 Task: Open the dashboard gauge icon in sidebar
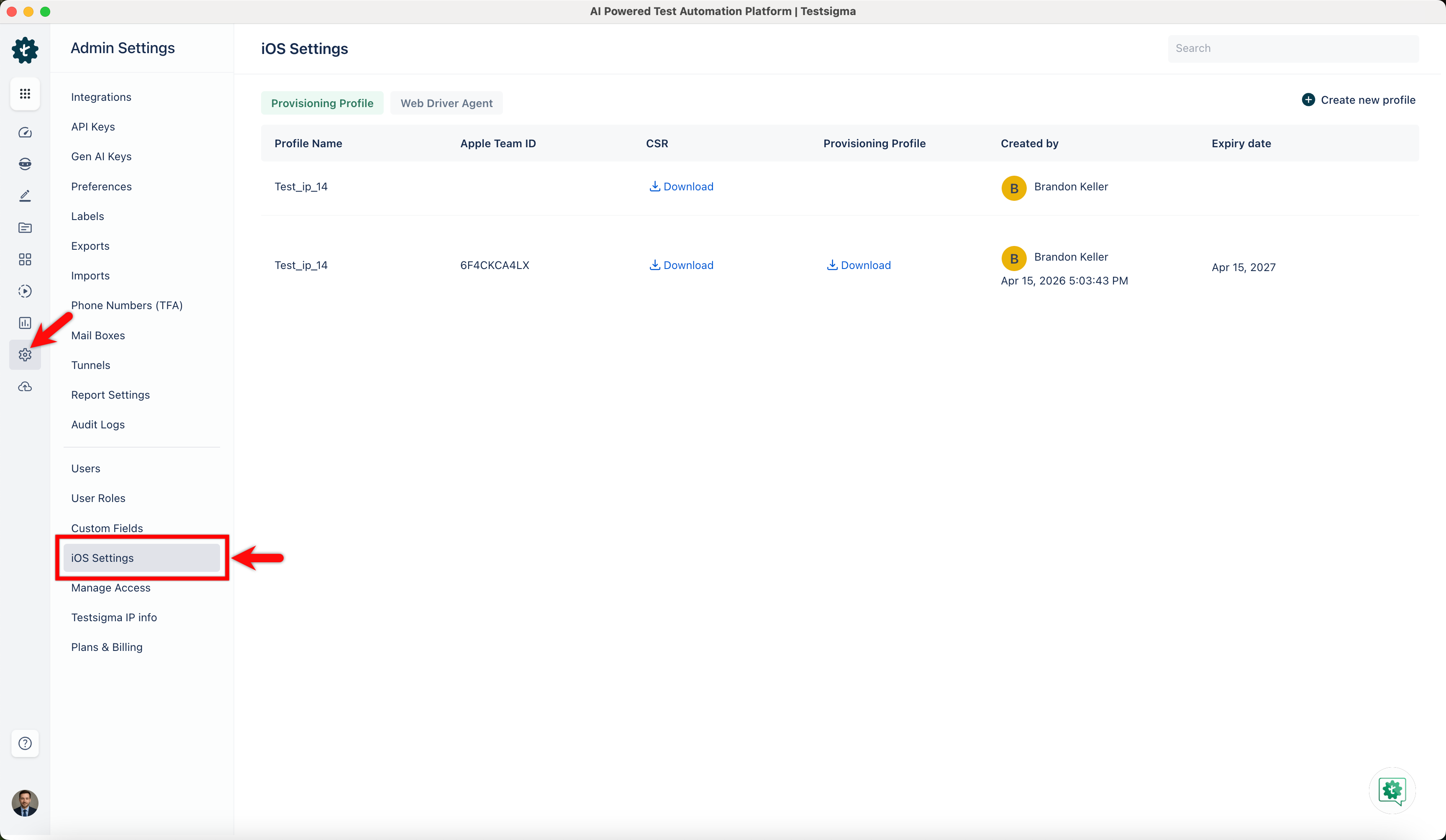[x=25, y=133]
